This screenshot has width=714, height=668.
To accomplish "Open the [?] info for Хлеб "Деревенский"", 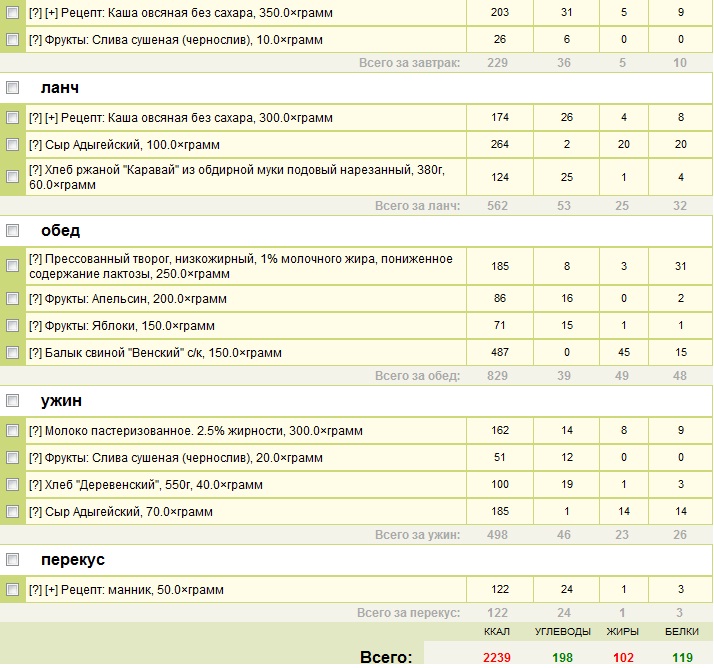I will click(35, 485).
